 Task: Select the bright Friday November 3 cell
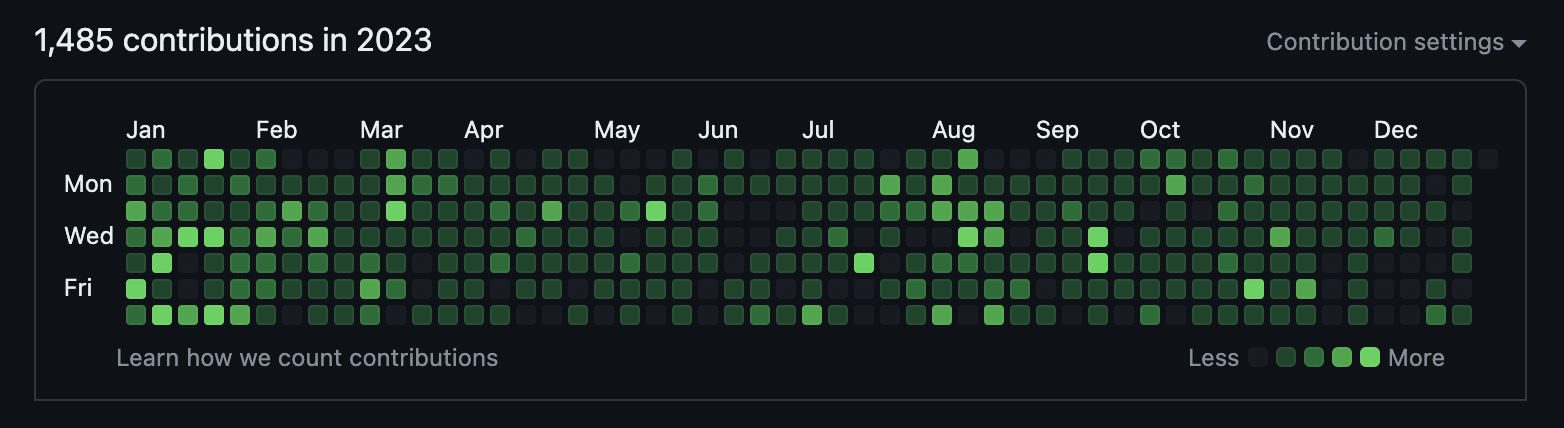coord(1254,289)
